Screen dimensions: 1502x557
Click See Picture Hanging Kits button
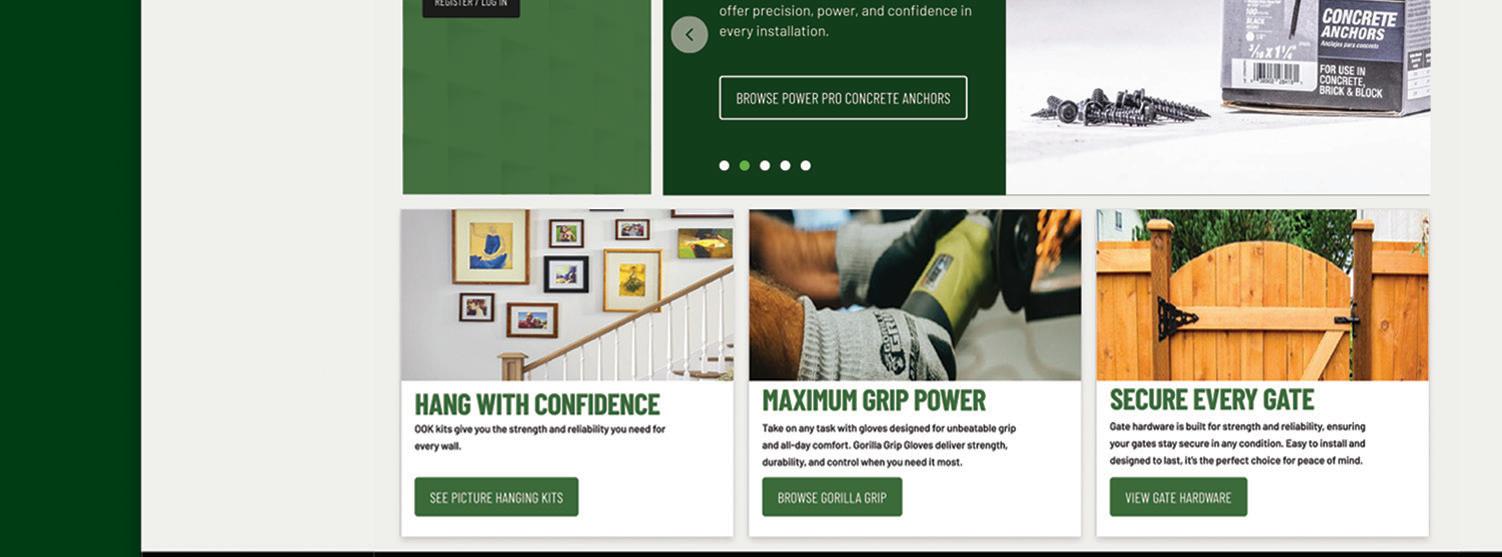pyautogui.click(x=496, y=497)
